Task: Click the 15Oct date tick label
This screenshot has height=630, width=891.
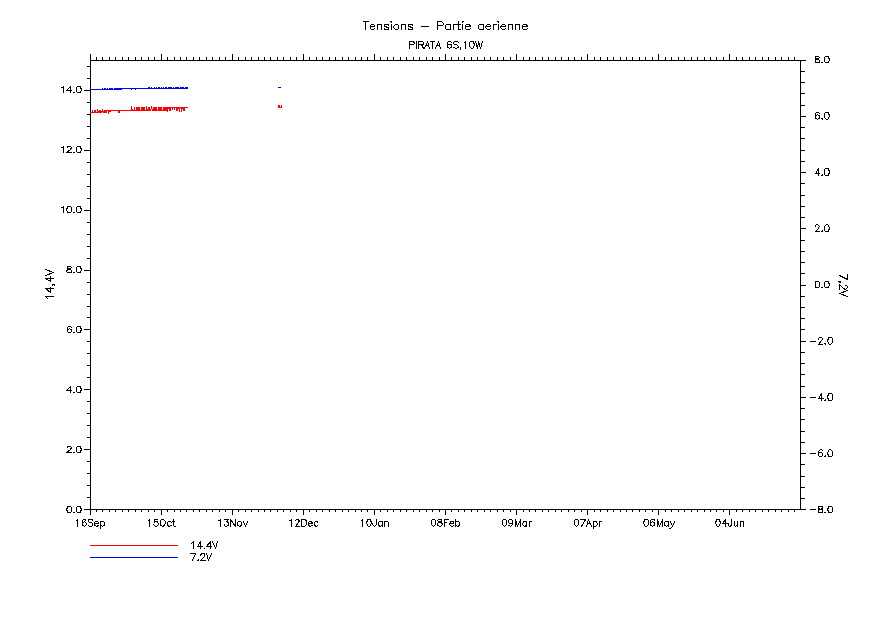Action: pyautogui.click(x=161, y=523)
